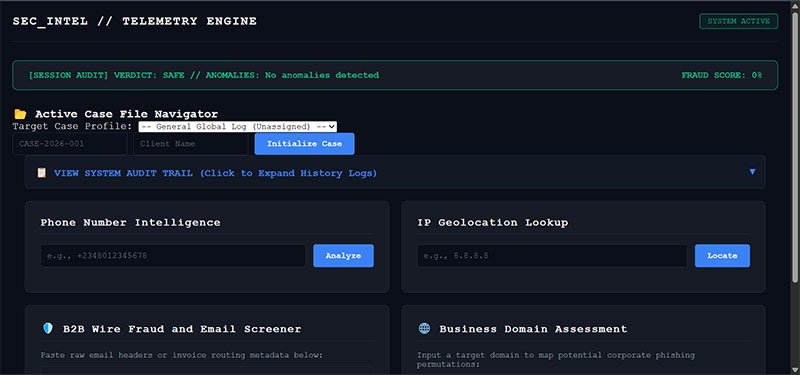The width and height of the screenshot is (800, 375).
Task: Click the globe icon beside Business Domain Assessment
Action: point(424,329)
